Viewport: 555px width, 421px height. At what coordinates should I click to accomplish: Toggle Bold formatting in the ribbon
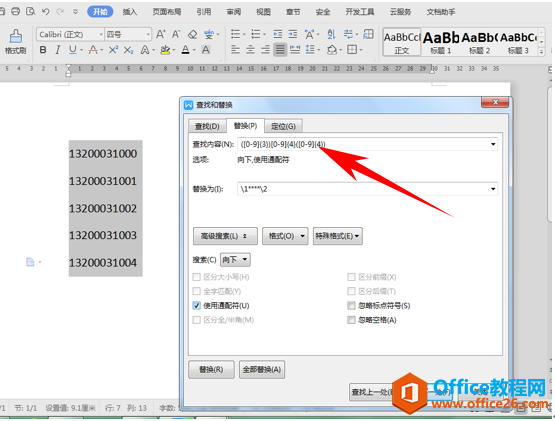point(43,50)
